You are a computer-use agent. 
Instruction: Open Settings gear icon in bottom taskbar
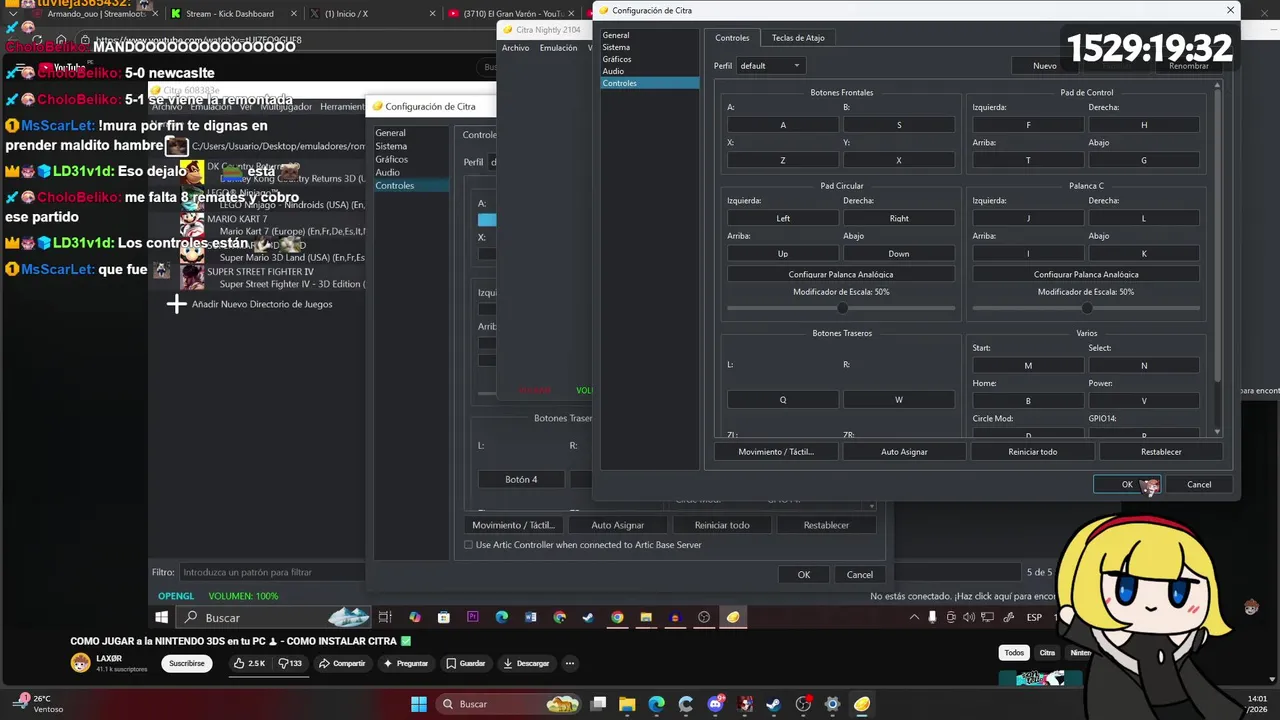(832, 704)
